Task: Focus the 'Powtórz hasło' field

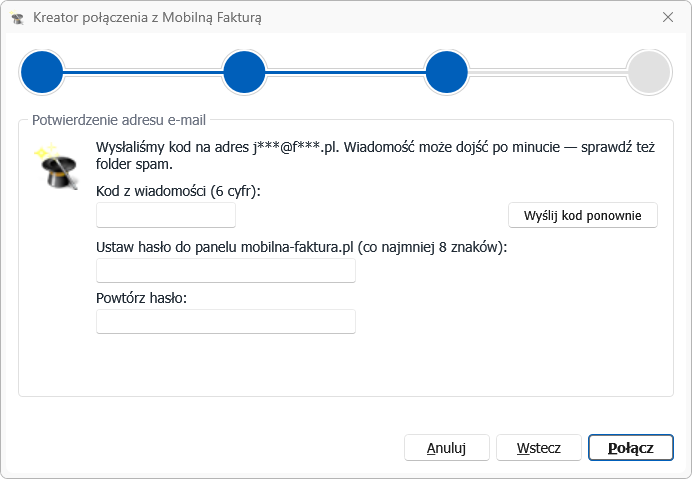Action: (226, 321)
